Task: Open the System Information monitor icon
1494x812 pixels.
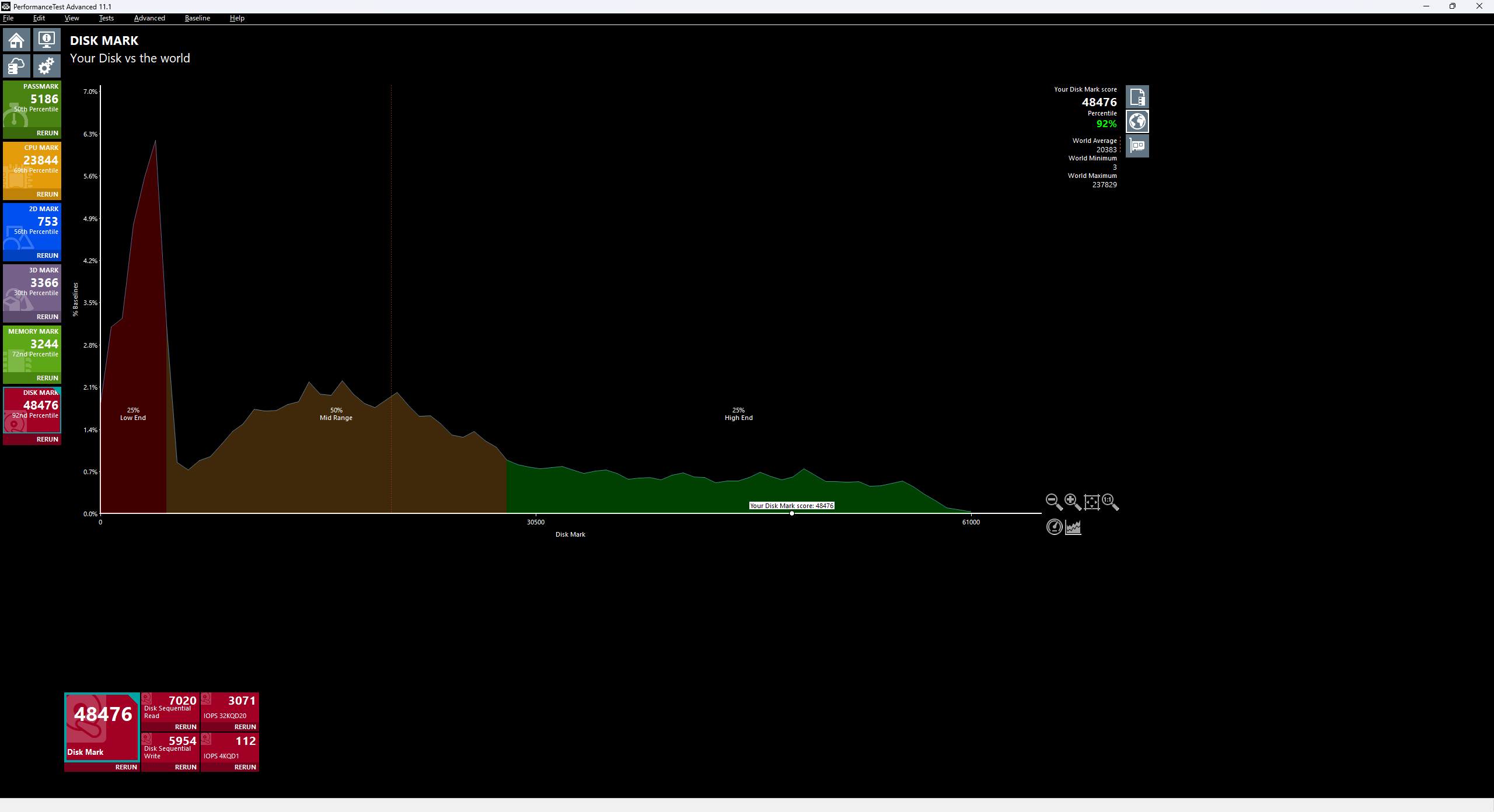Action: (47, 40)
